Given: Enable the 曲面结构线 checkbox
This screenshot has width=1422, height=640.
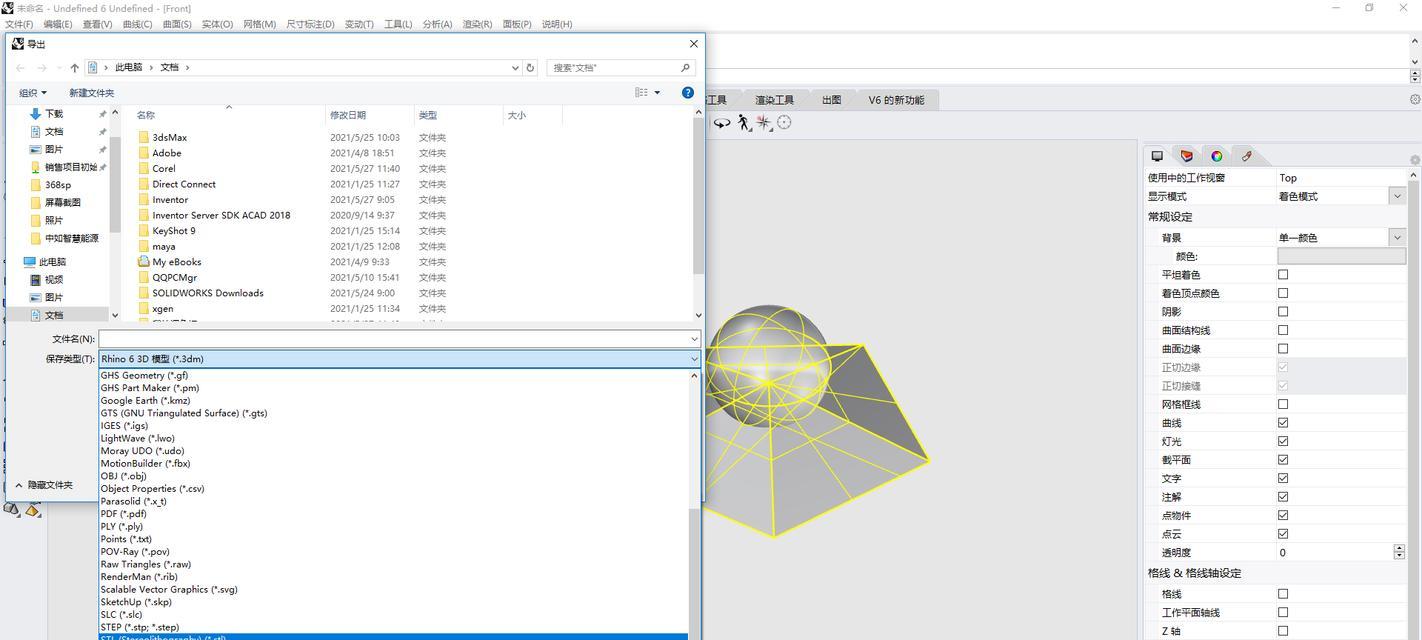Looking at the screenshot, I should point(1283,330).
